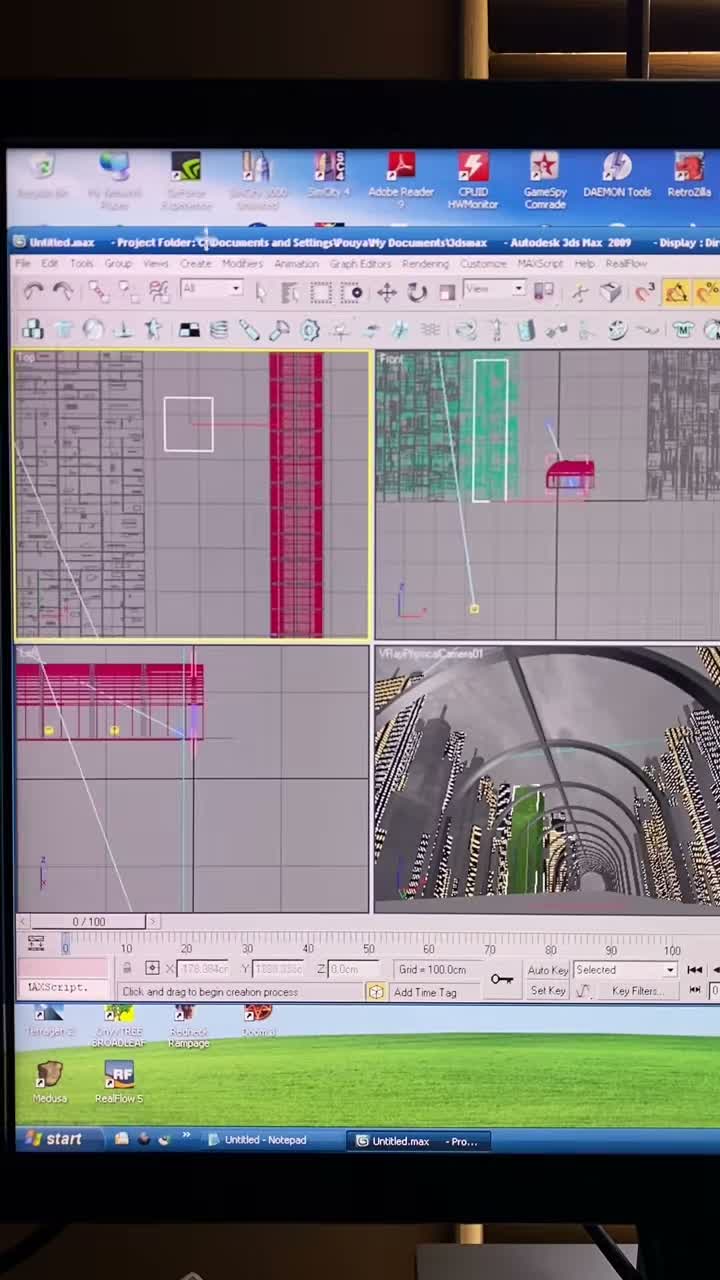Click the Undo arrow in main toolbar
This screenshot has width=720, height=1280.
(x=33, y=291)
